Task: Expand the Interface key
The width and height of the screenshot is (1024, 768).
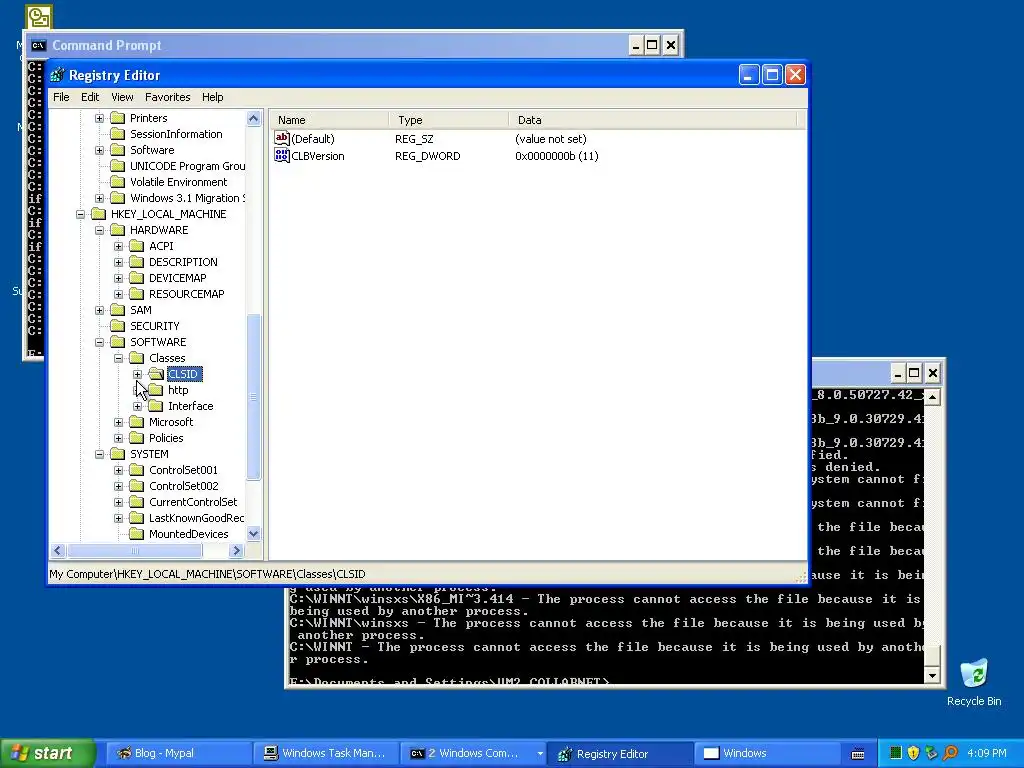Action: pyautogui.click(x=137, y=406)
